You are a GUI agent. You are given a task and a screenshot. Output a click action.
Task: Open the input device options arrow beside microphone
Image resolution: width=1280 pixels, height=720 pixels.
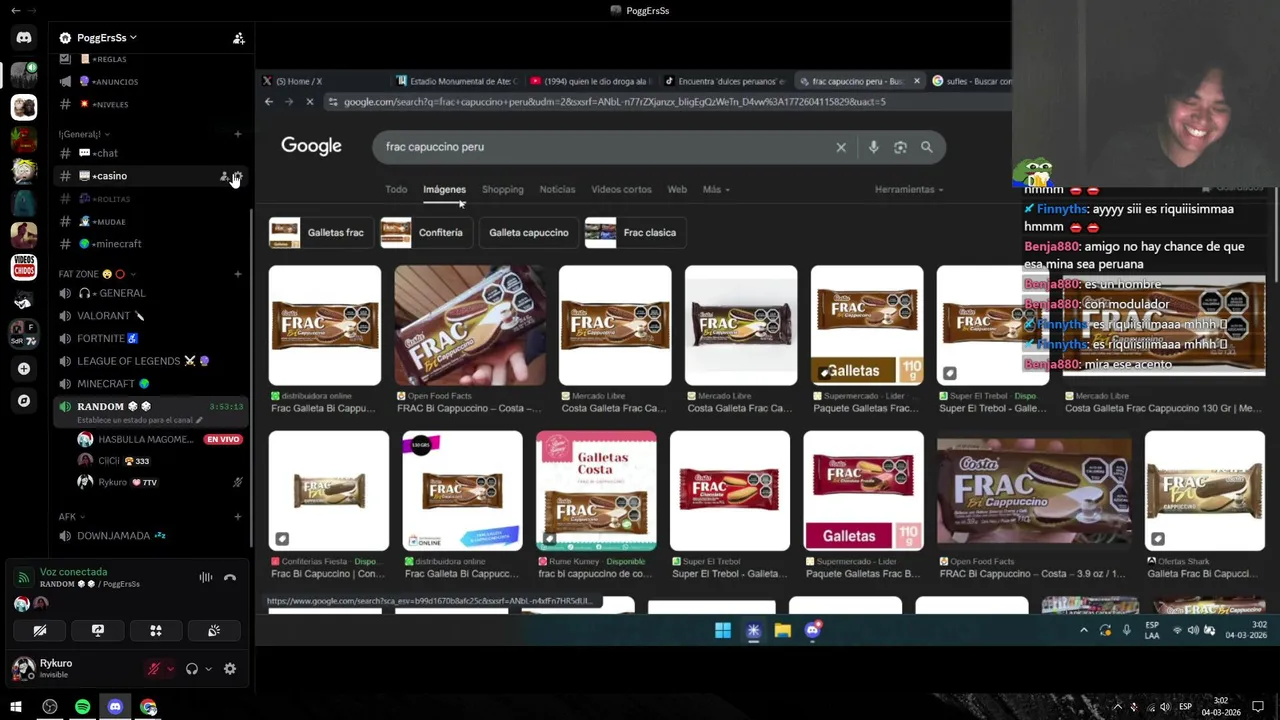coord(170,669)
